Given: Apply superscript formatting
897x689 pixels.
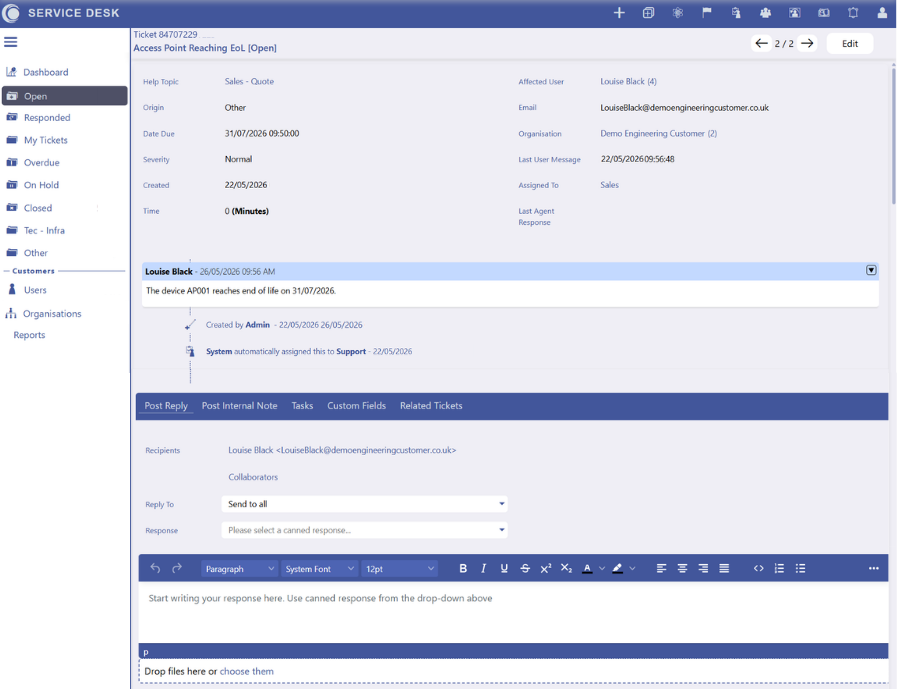Looking at the screenshot, I should pos(546,568).
